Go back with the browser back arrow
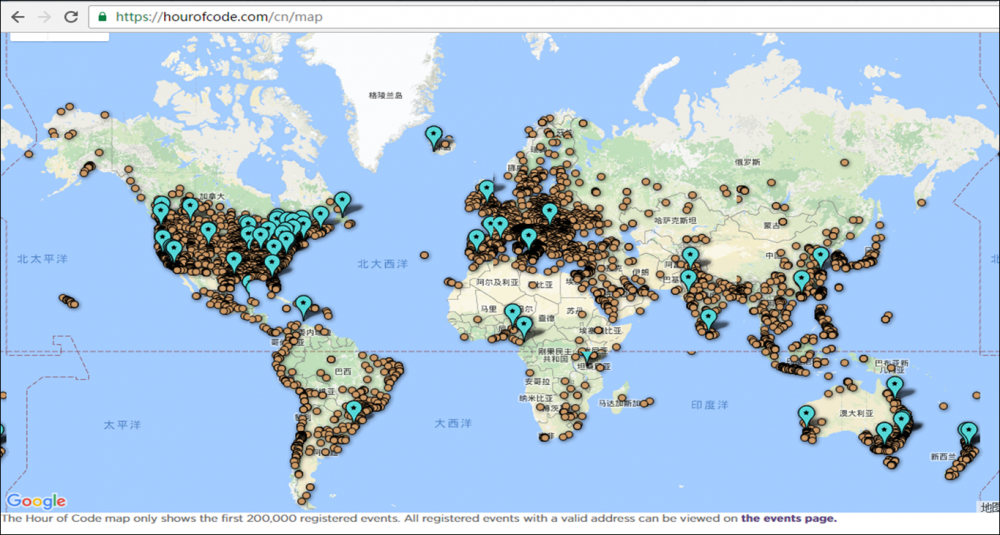The width and height of the screenshot is (1000, 535). (x=18, y=17)
